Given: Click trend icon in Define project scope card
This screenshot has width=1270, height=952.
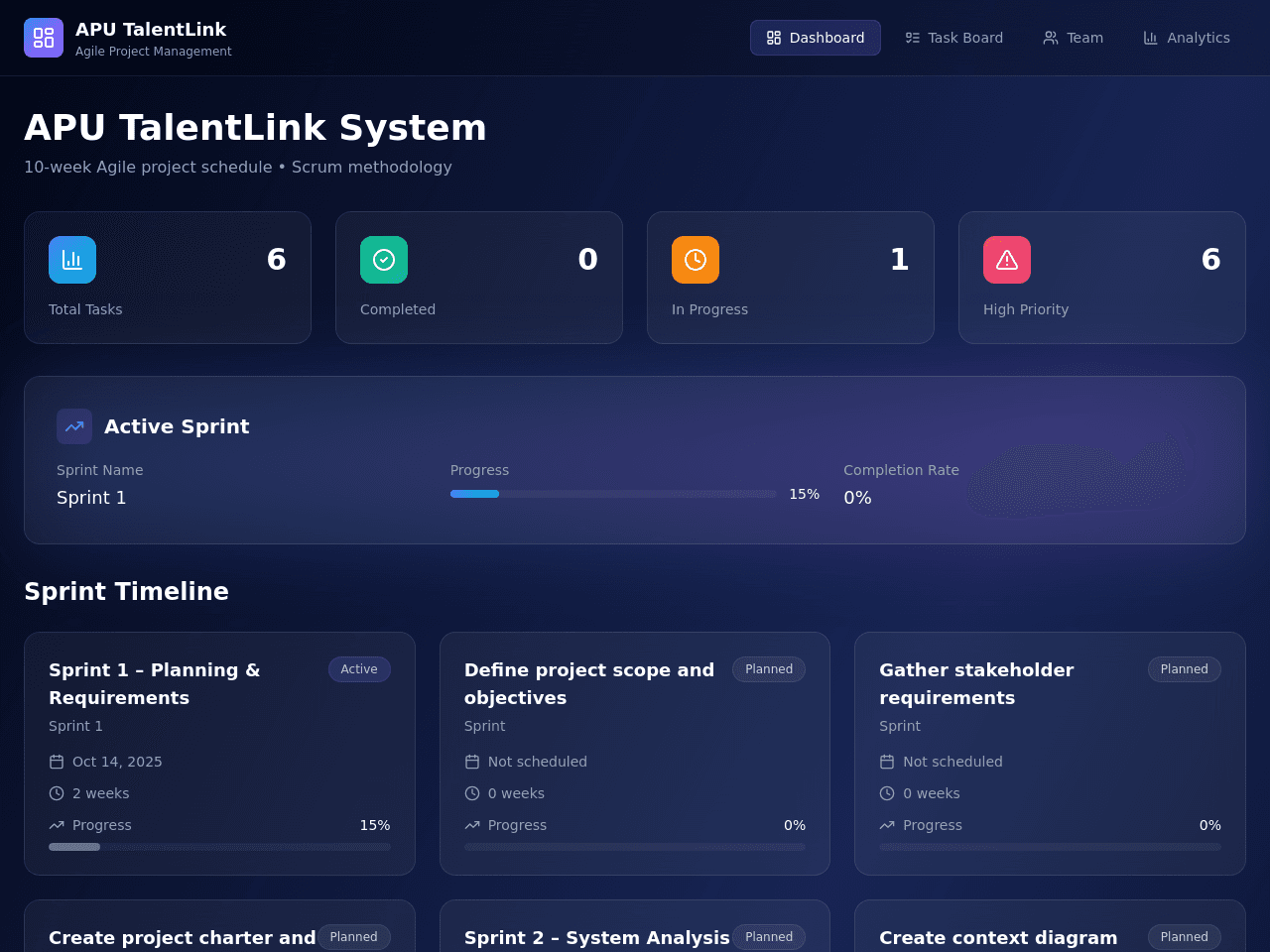Looking at the screenshot, I should pos(472,825).
